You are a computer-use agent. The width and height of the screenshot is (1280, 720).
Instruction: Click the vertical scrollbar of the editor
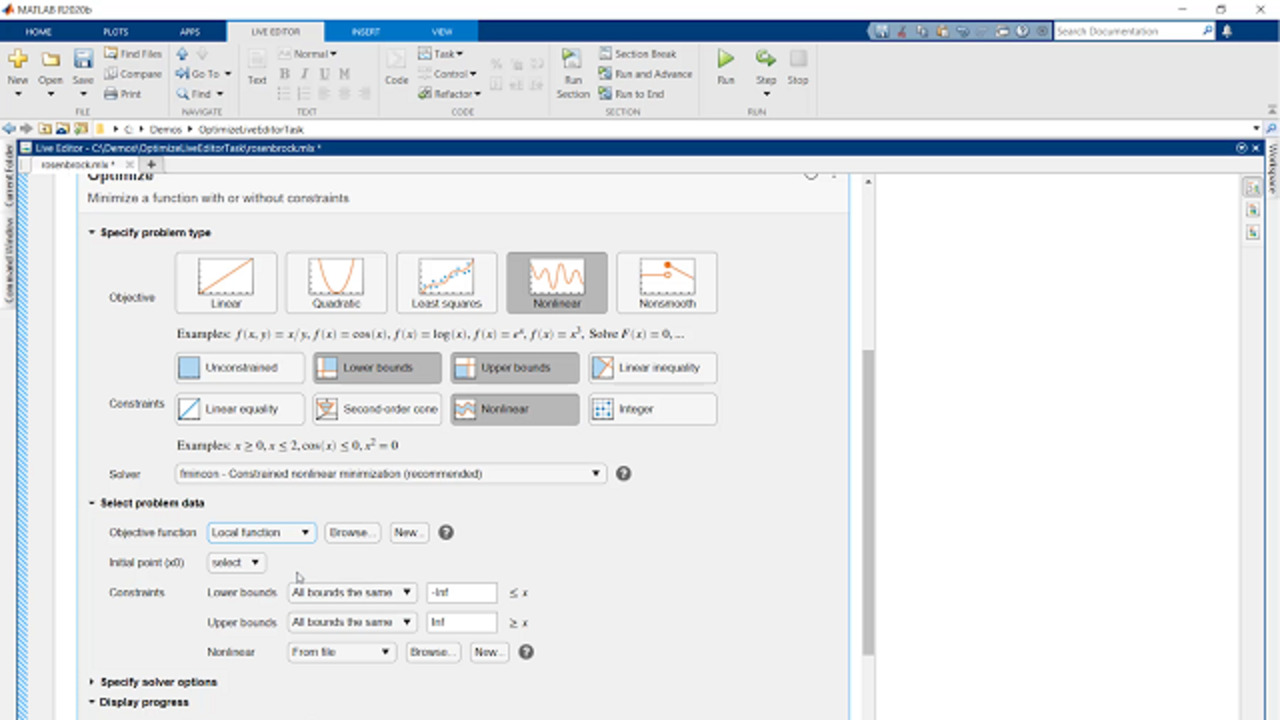(867, 500)
